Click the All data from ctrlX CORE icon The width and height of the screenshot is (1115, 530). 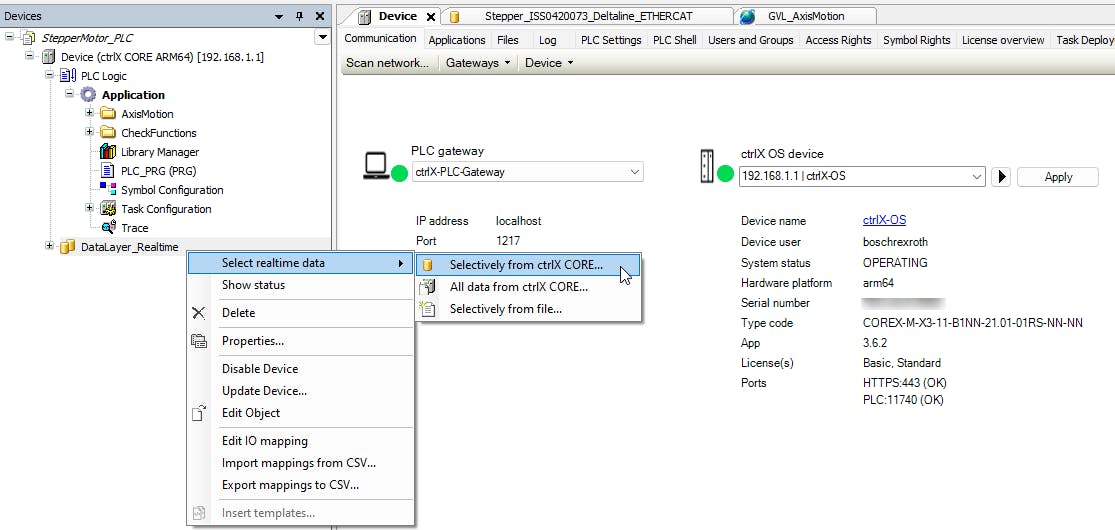[x=427, y=287]
